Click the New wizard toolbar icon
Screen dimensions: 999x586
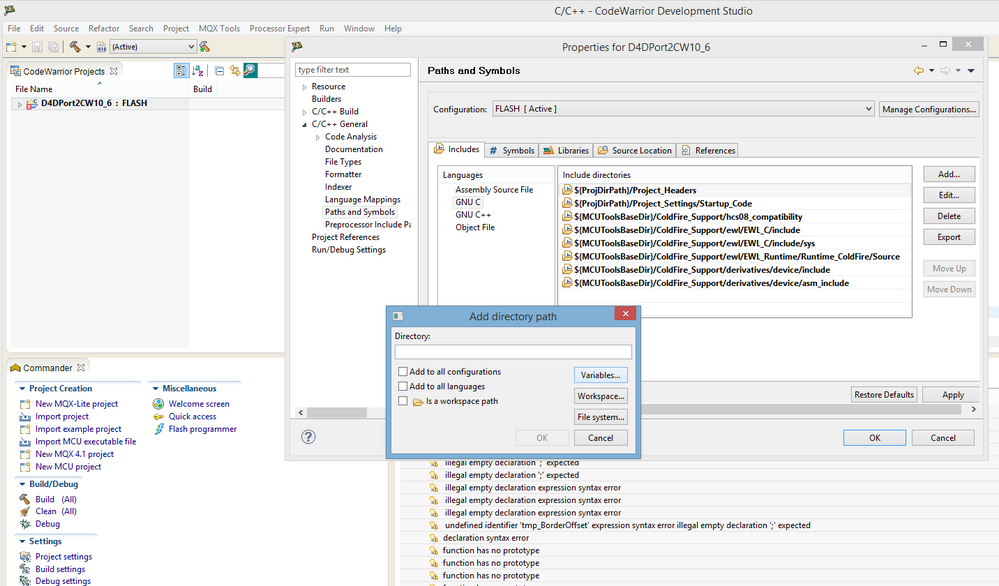tap(11, 46)
